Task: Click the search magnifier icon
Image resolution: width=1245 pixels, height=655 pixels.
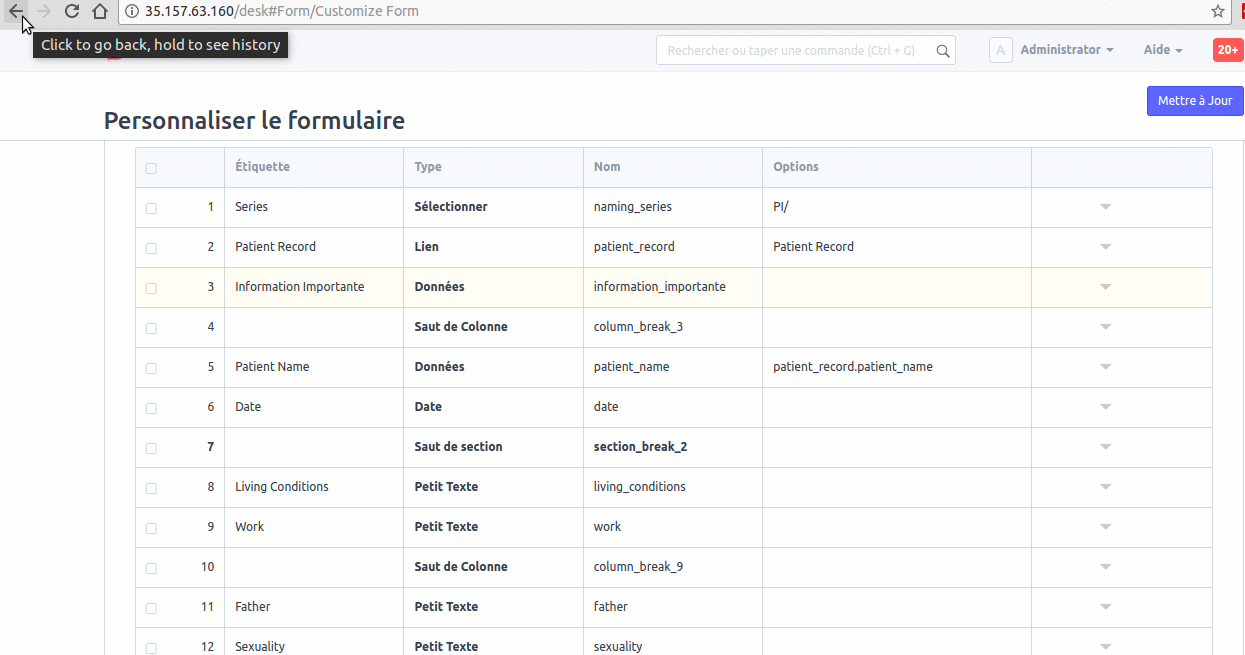Action: 942,51
